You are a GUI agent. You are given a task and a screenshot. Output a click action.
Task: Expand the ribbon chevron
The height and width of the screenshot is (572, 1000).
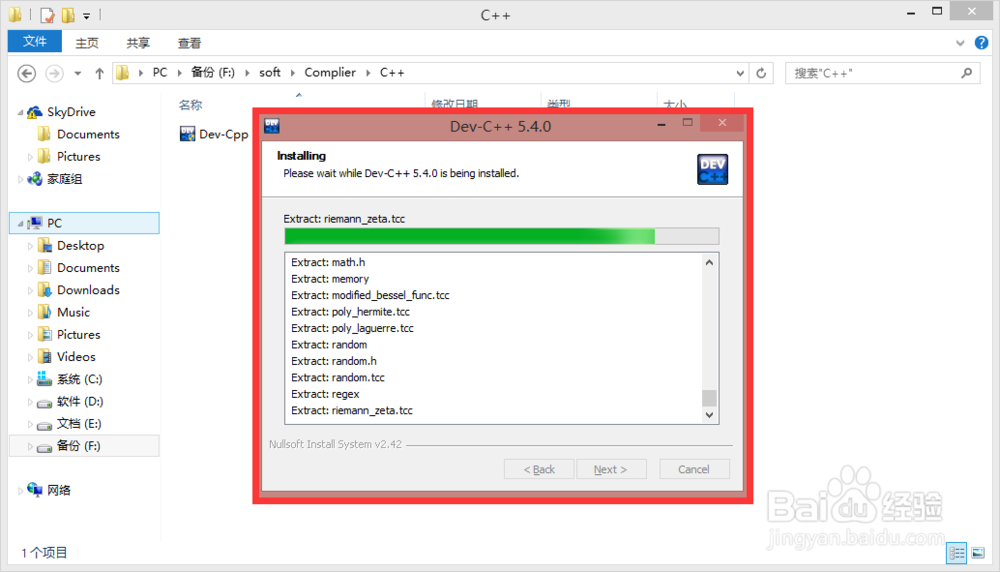coord(960,43)
